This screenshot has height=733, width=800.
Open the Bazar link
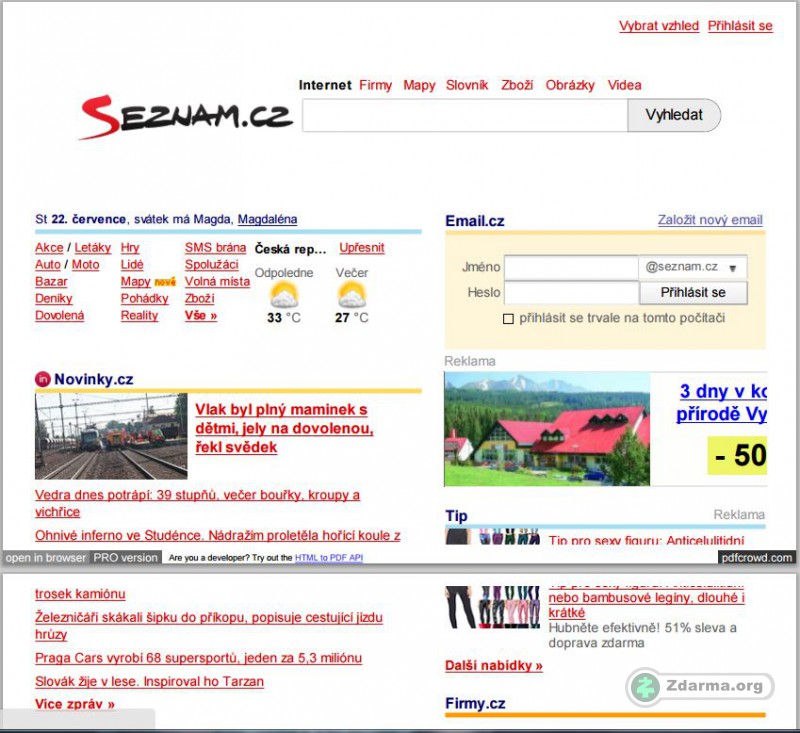[51, 281]
